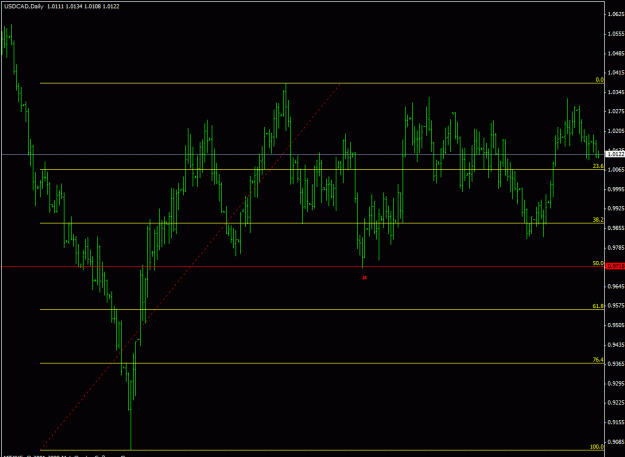Click the 1.0415 price axis label
The image size is (625, 457).
click(x=615, y=73)
